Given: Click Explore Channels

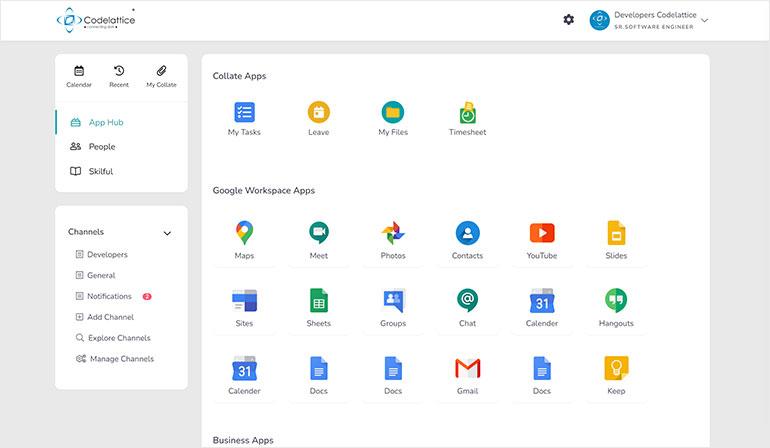Looking at the screenshot, I should point(113,338).
